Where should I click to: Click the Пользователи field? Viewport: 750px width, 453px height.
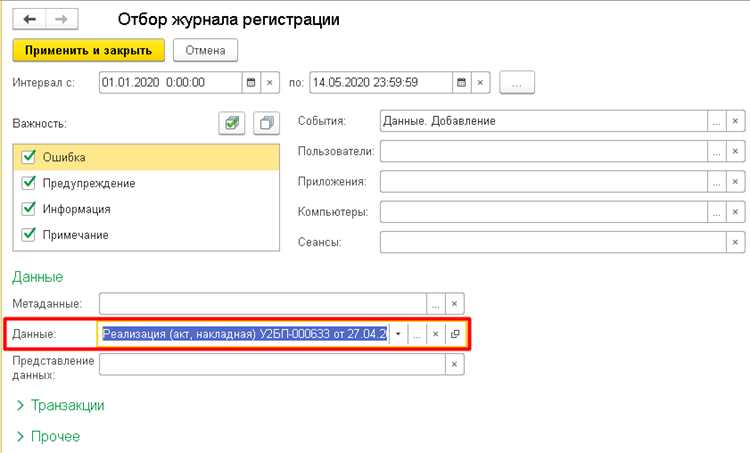tap(543, 151)
